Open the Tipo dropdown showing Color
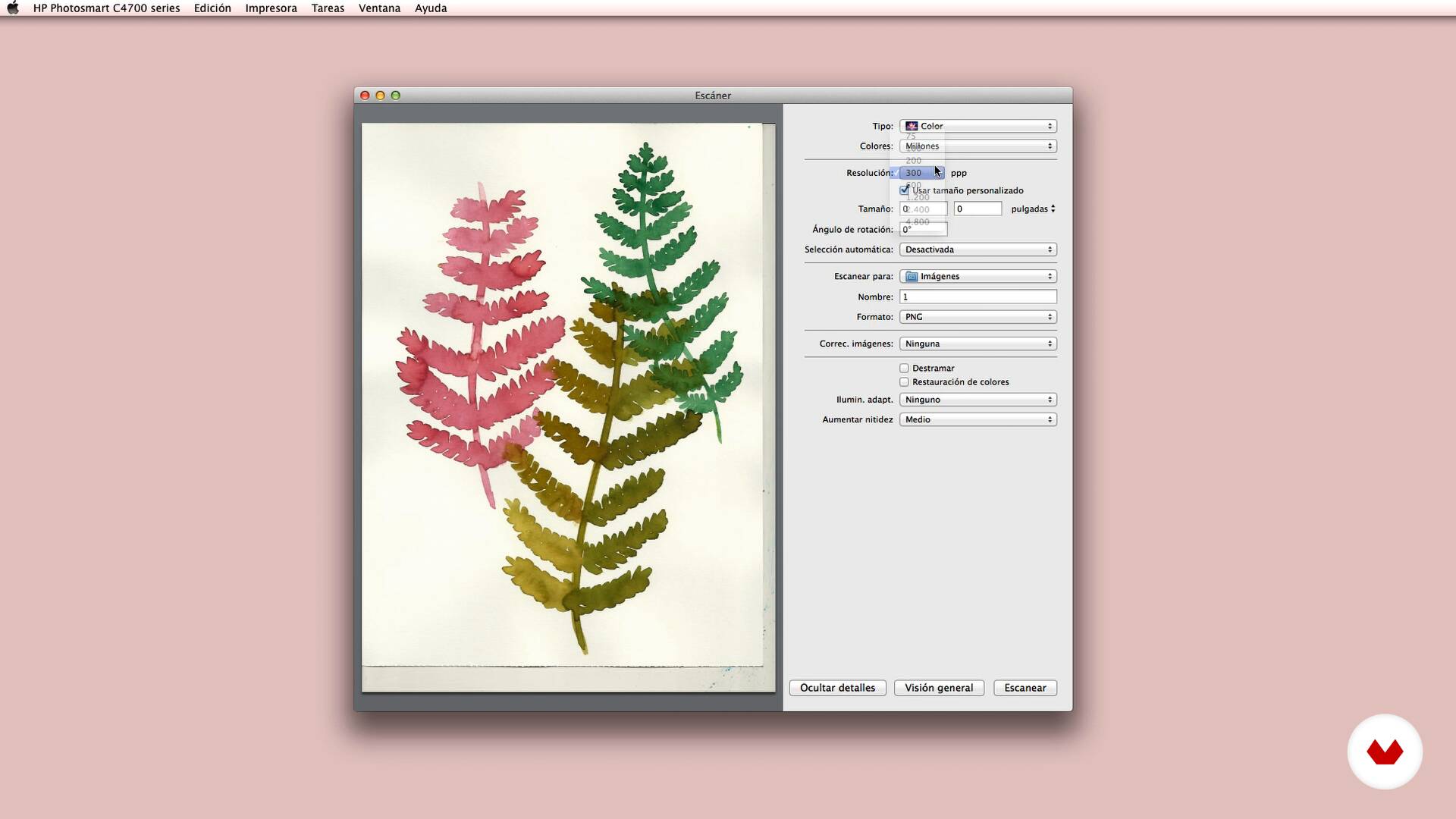This screenshot has width=1456, height=819. 977,126
